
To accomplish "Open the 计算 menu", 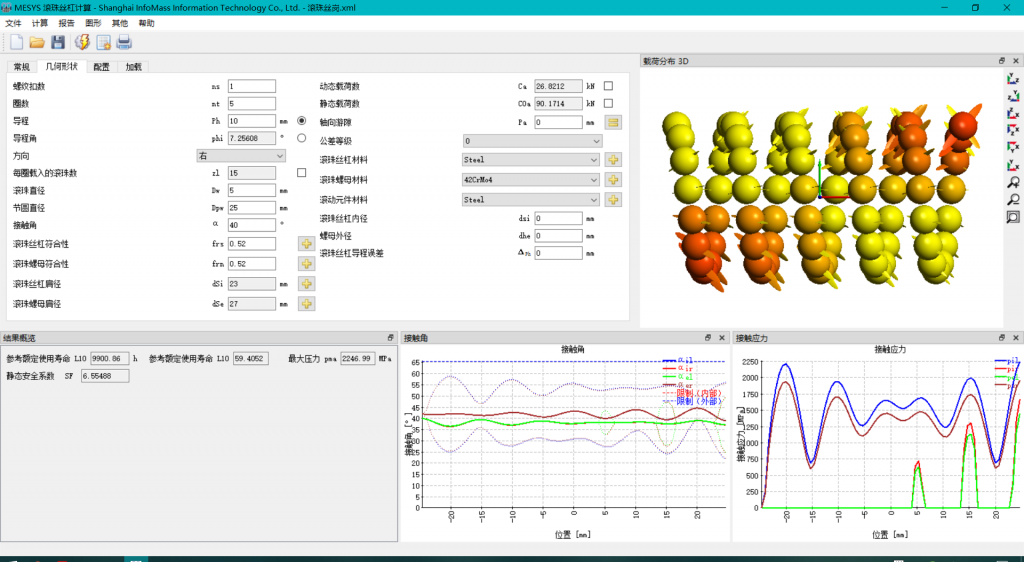I will click(x=40, y=23).
